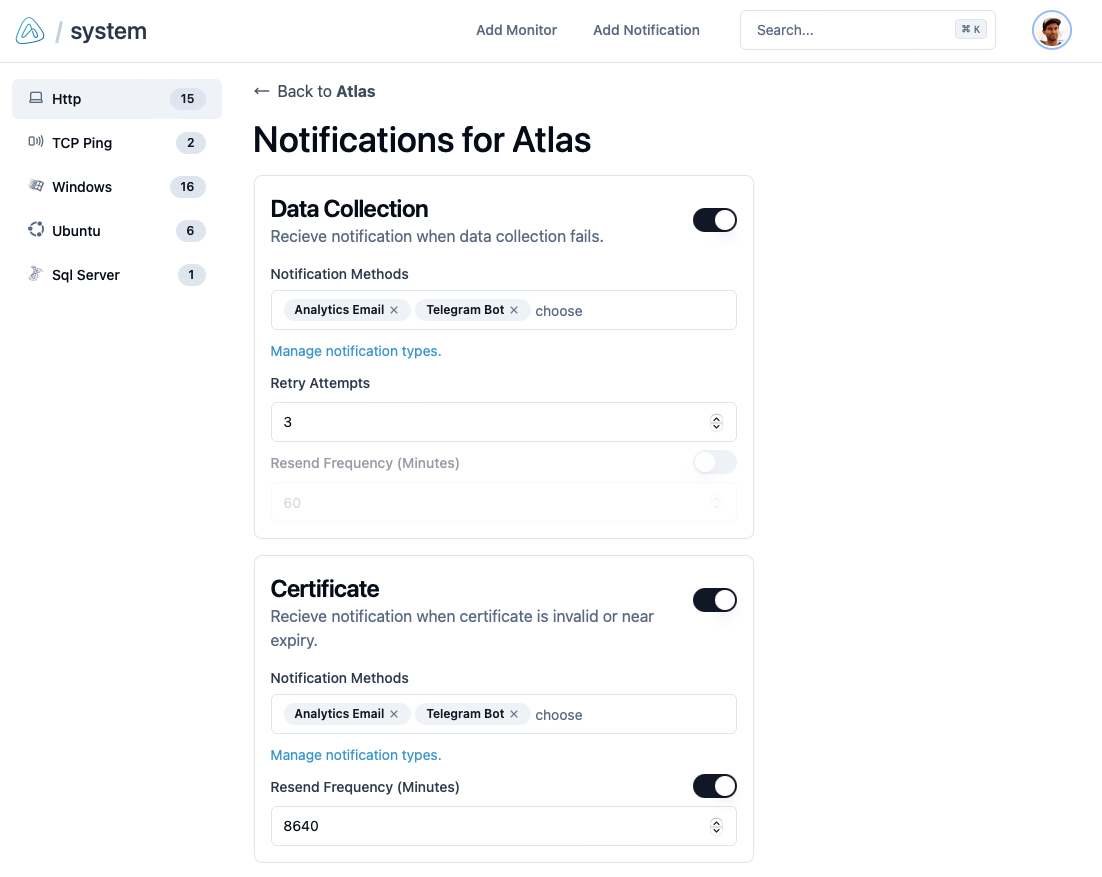Increment Retry Attempts using the stepper
This screenshot has height=877, width=1102.
tap(716, 418)
